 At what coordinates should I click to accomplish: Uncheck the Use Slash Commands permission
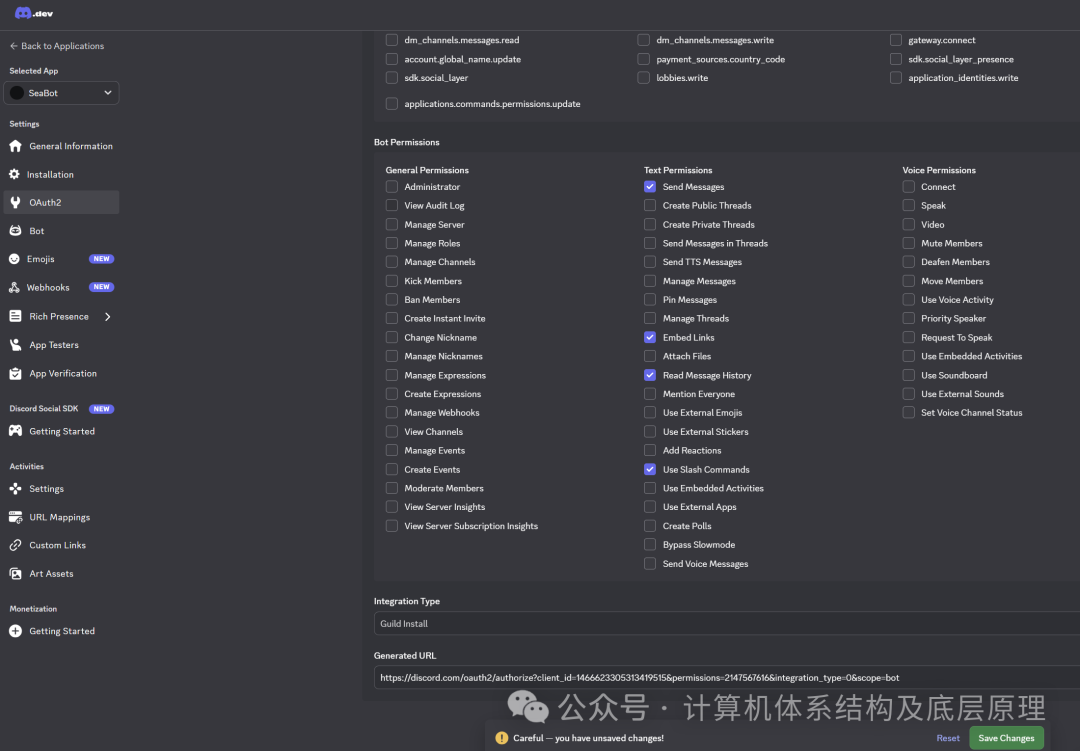tap(650, 469)
